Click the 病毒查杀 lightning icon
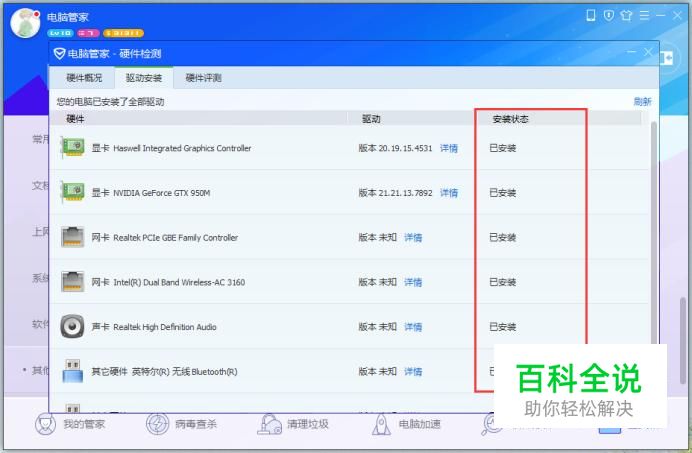Viewport: 692px width, 453px height. point(158,424)
